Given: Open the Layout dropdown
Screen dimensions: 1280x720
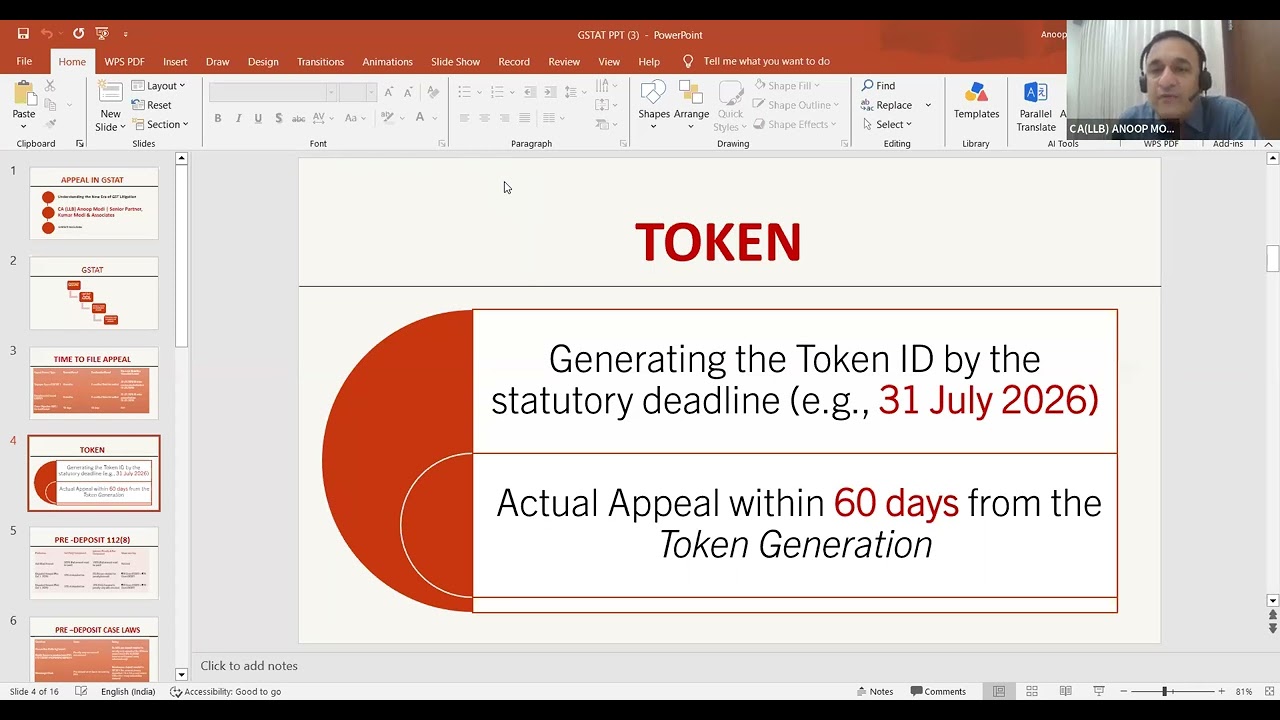Looking at the screenshot, I should 159,86.
